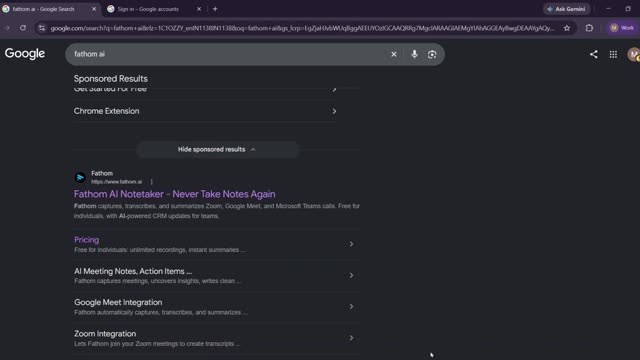Click the Fathom site name above result
The height and width of the screenshot is (360, 640).
click(x=102, y=173)
